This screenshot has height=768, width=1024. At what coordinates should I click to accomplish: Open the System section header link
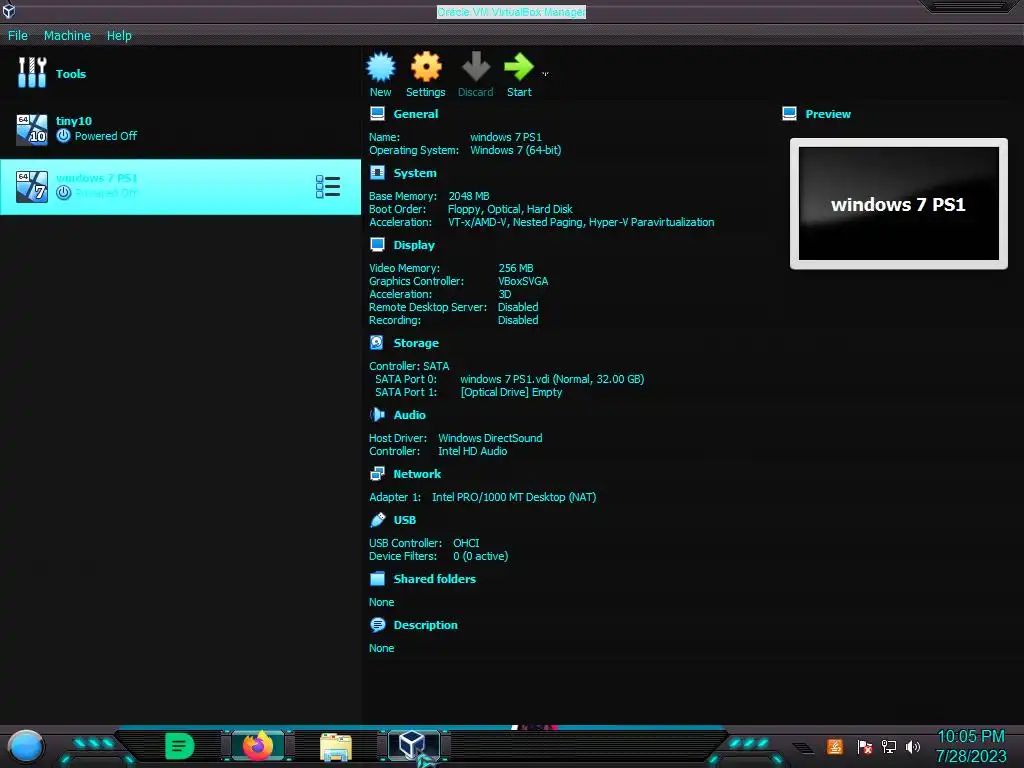click(x=415, y=173)
